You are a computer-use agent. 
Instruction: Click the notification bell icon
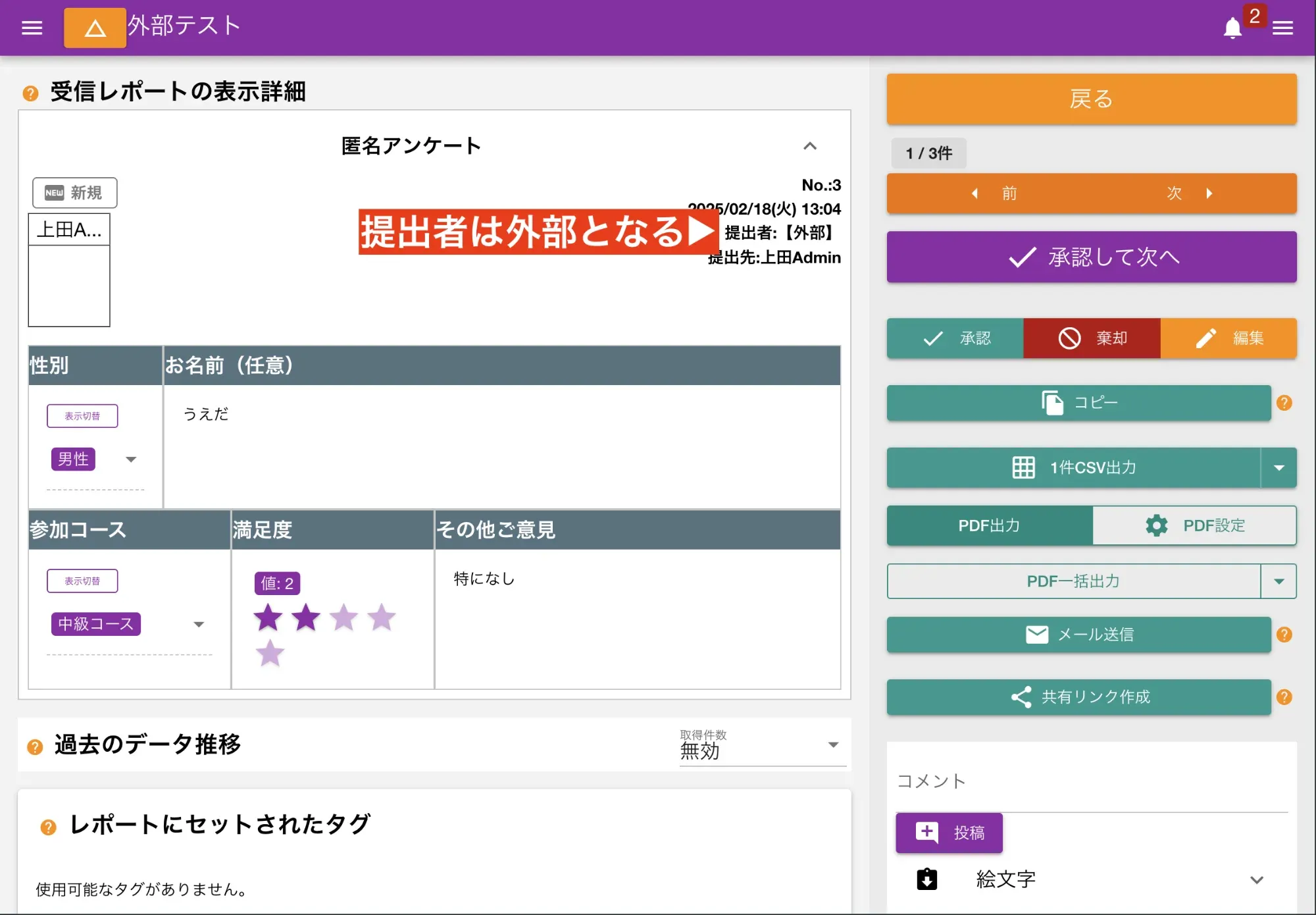point(1232,28)
